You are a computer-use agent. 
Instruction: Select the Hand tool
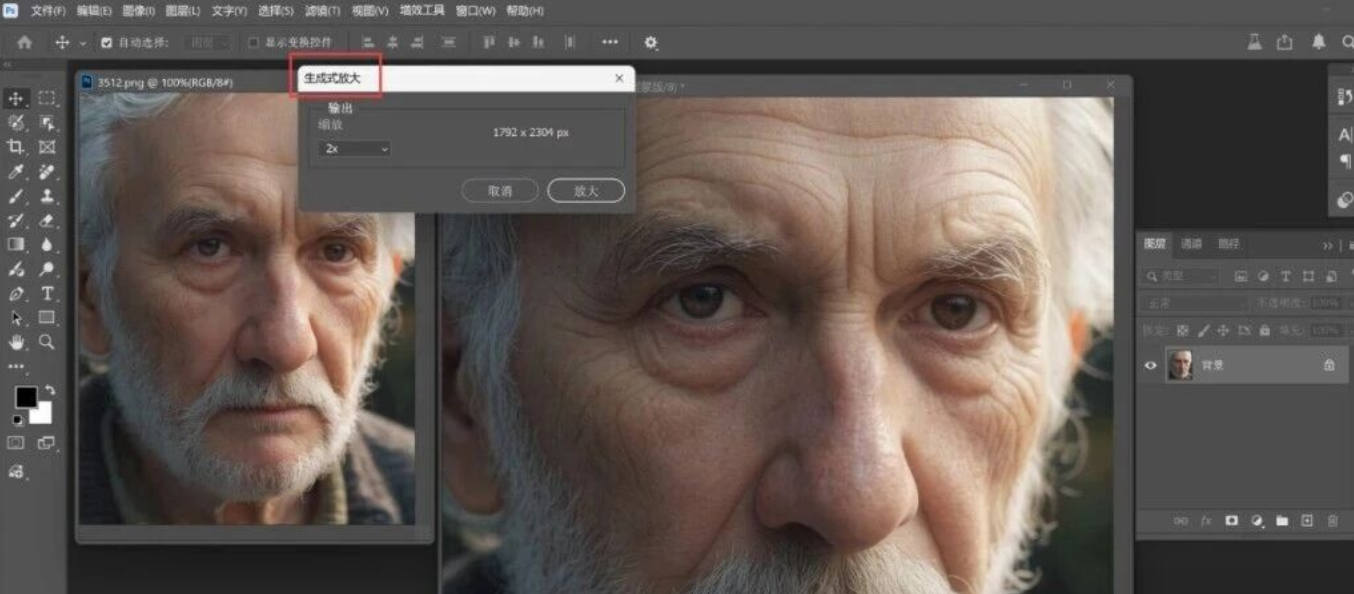pyautogui.click(x=16, y=342)
